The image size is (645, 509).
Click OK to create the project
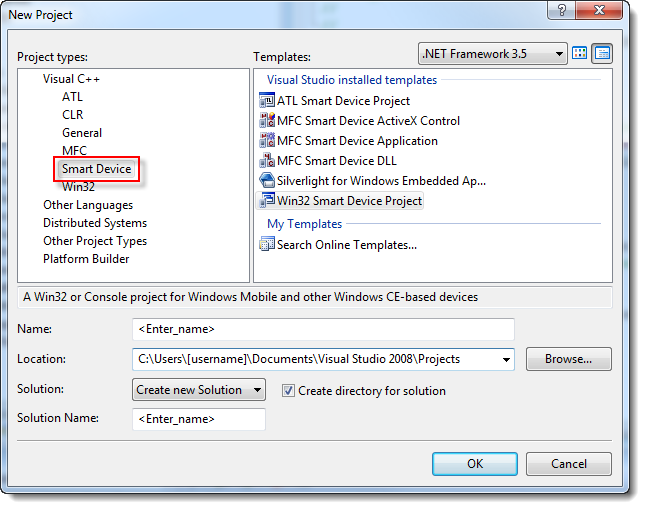(x=475, y=464)
